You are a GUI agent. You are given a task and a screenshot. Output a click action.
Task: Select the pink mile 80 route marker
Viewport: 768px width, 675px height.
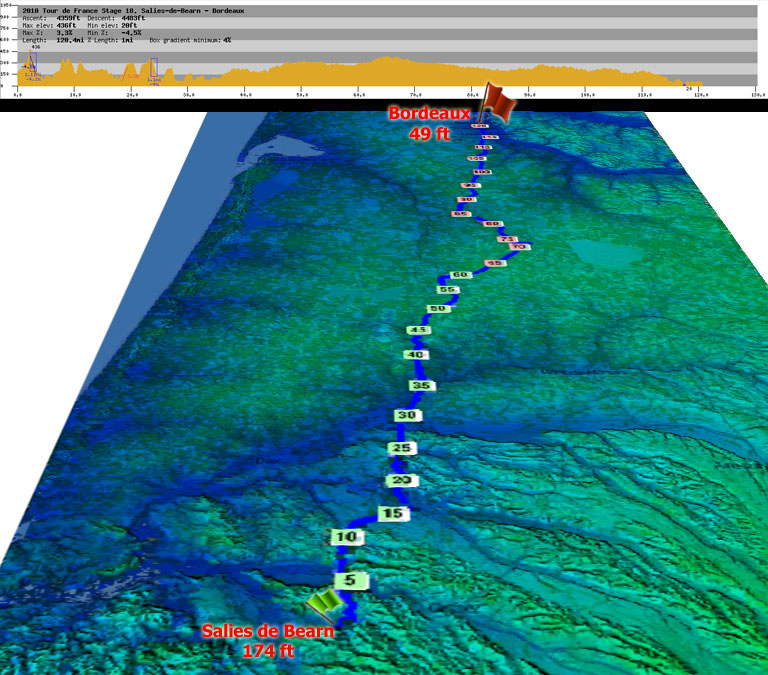[492, 223]
